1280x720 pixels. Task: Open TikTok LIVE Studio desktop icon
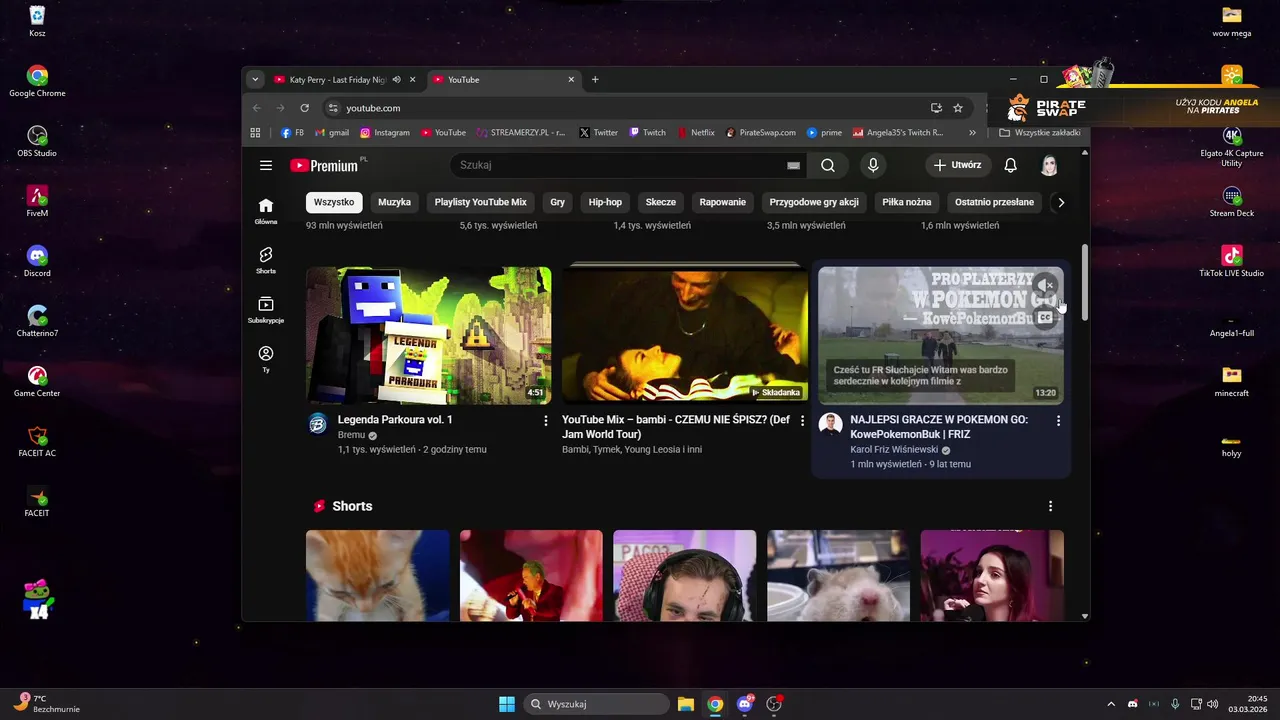[x=1231, y=260]
